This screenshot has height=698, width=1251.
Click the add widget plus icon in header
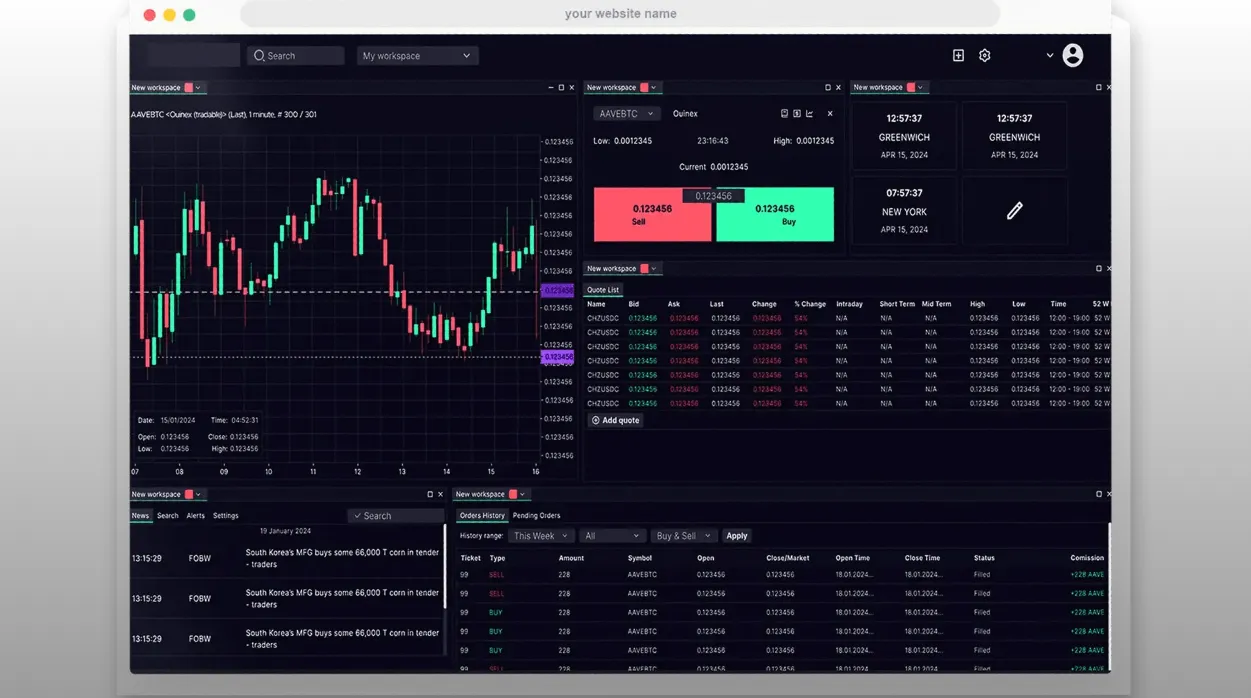coord(958,56)
